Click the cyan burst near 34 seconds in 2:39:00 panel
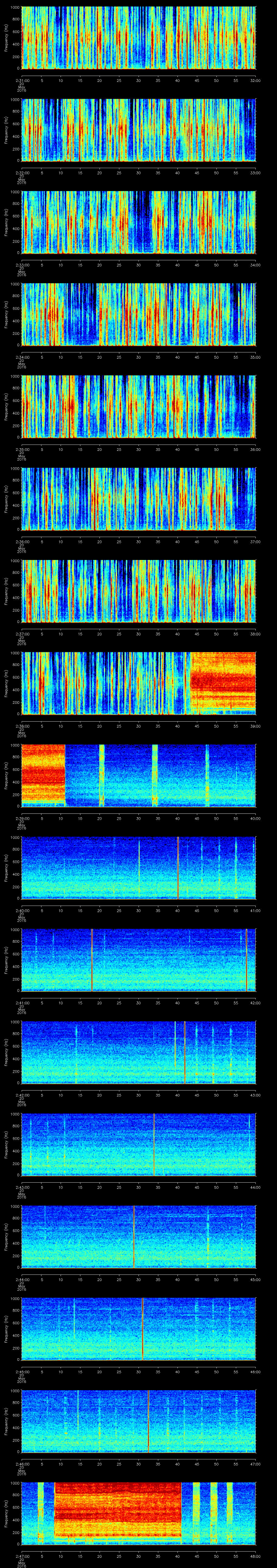277x1568 pixels. [155, 775]
